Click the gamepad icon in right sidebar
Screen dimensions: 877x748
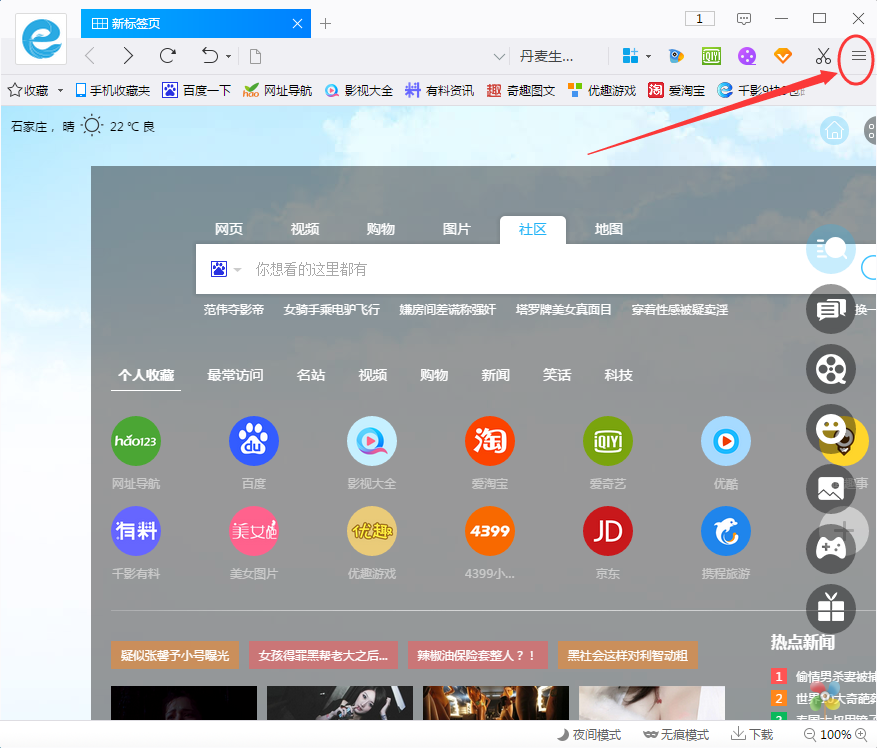(x=830, y=548)
